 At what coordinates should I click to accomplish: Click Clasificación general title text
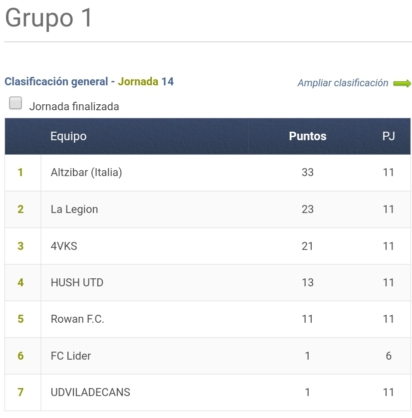(56, 81)
